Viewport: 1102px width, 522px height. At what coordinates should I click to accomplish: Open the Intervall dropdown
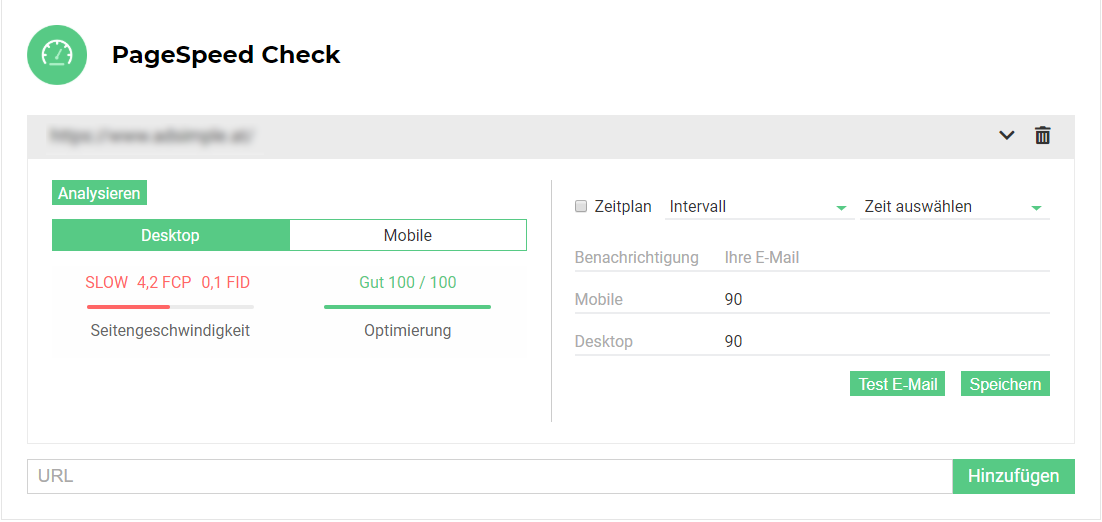pyautogui.click(x=758, y=207)
